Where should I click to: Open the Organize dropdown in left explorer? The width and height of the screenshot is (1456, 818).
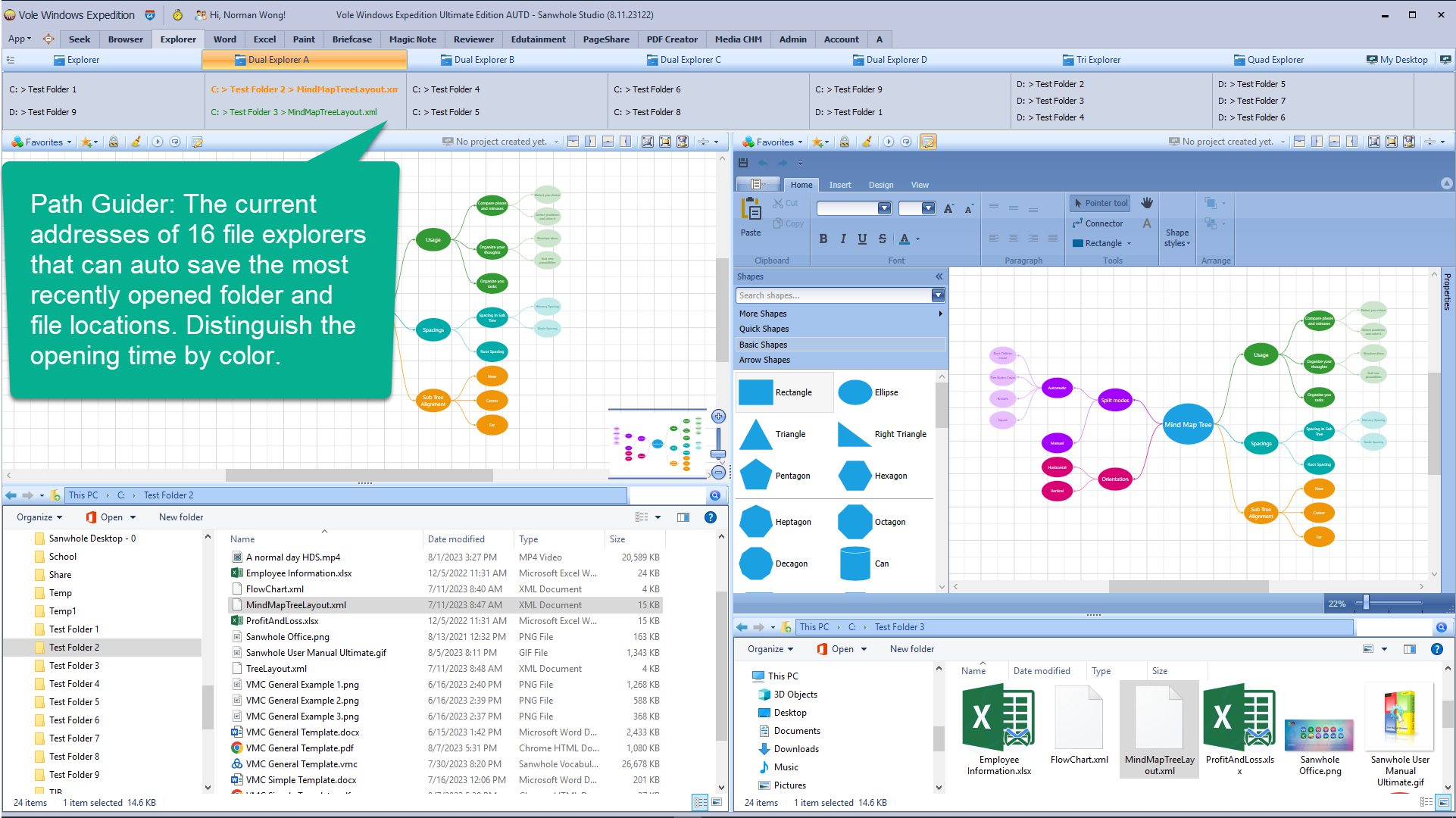(39, 517)
